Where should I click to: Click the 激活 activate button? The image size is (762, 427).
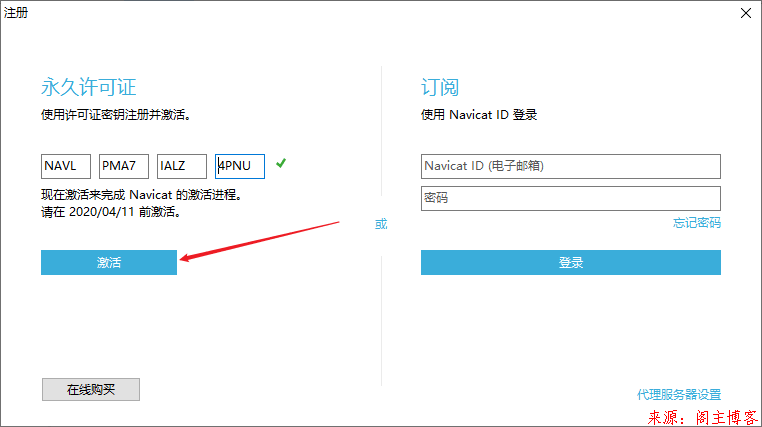pyautogui.click(x=109, y=262)
